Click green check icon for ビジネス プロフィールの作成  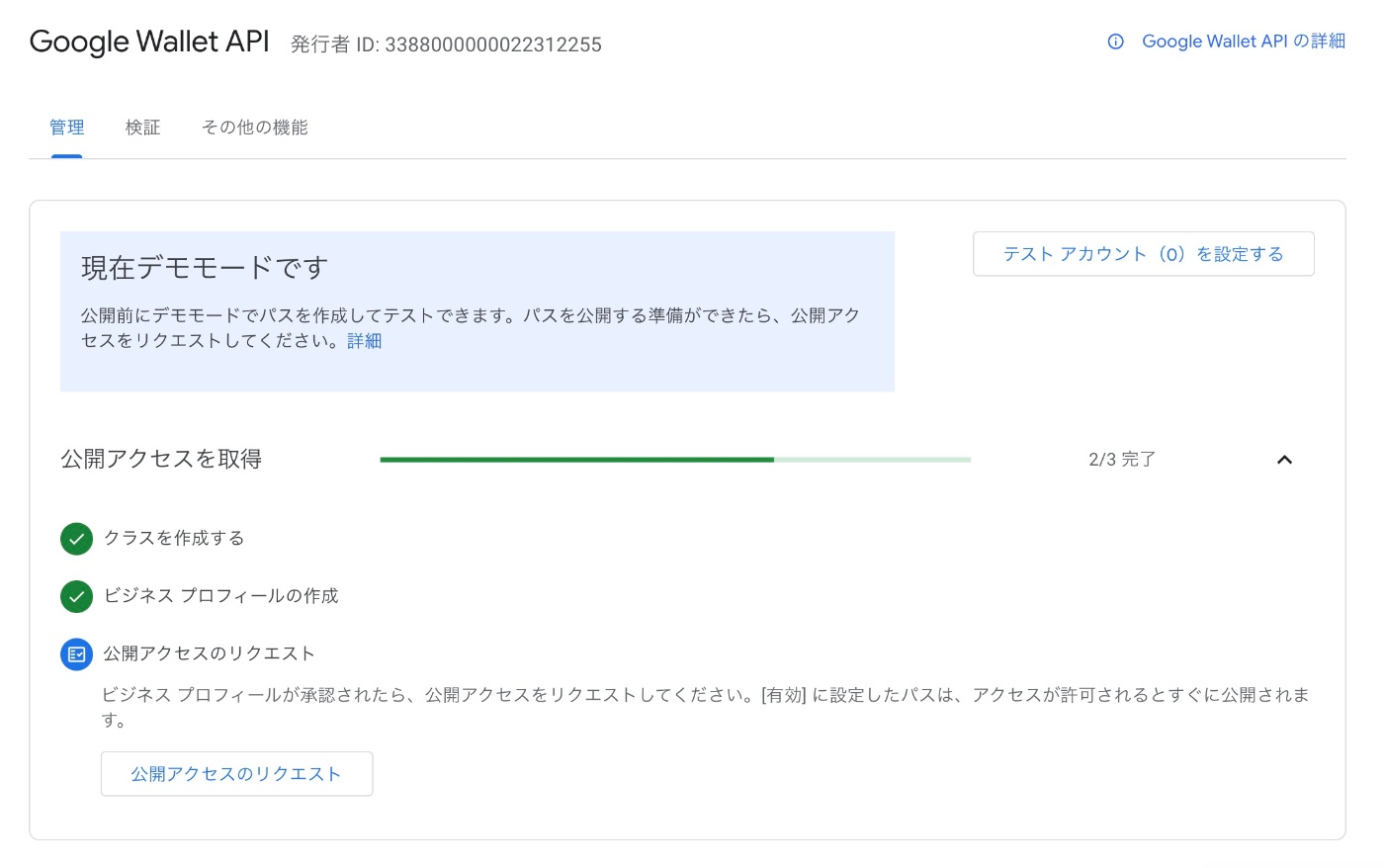(76, 596)
